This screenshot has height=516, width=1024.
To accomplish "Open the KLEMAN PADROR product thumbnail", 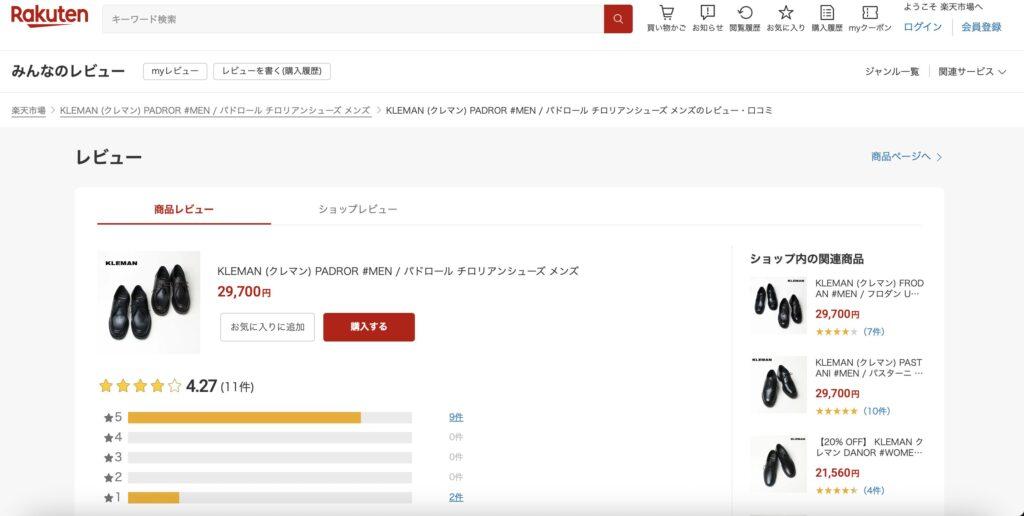I will [x=149, y=302].
